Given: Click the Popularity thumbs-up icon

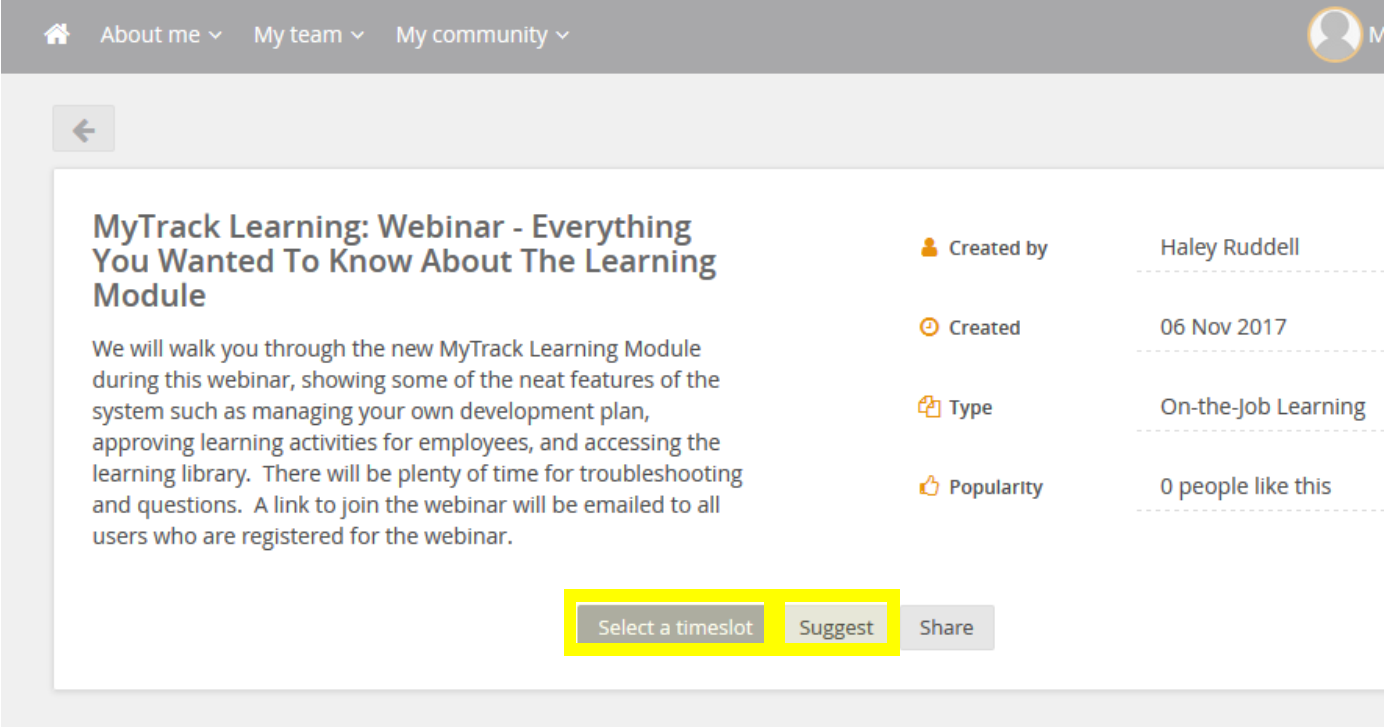Looking at the screenshot, I should (x=929, y=487).
